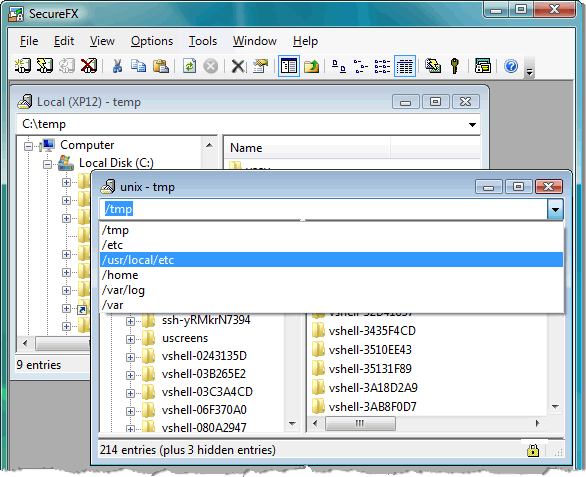Collapse the Computer tree node
The image size is (586, 477).
point(28,146)
